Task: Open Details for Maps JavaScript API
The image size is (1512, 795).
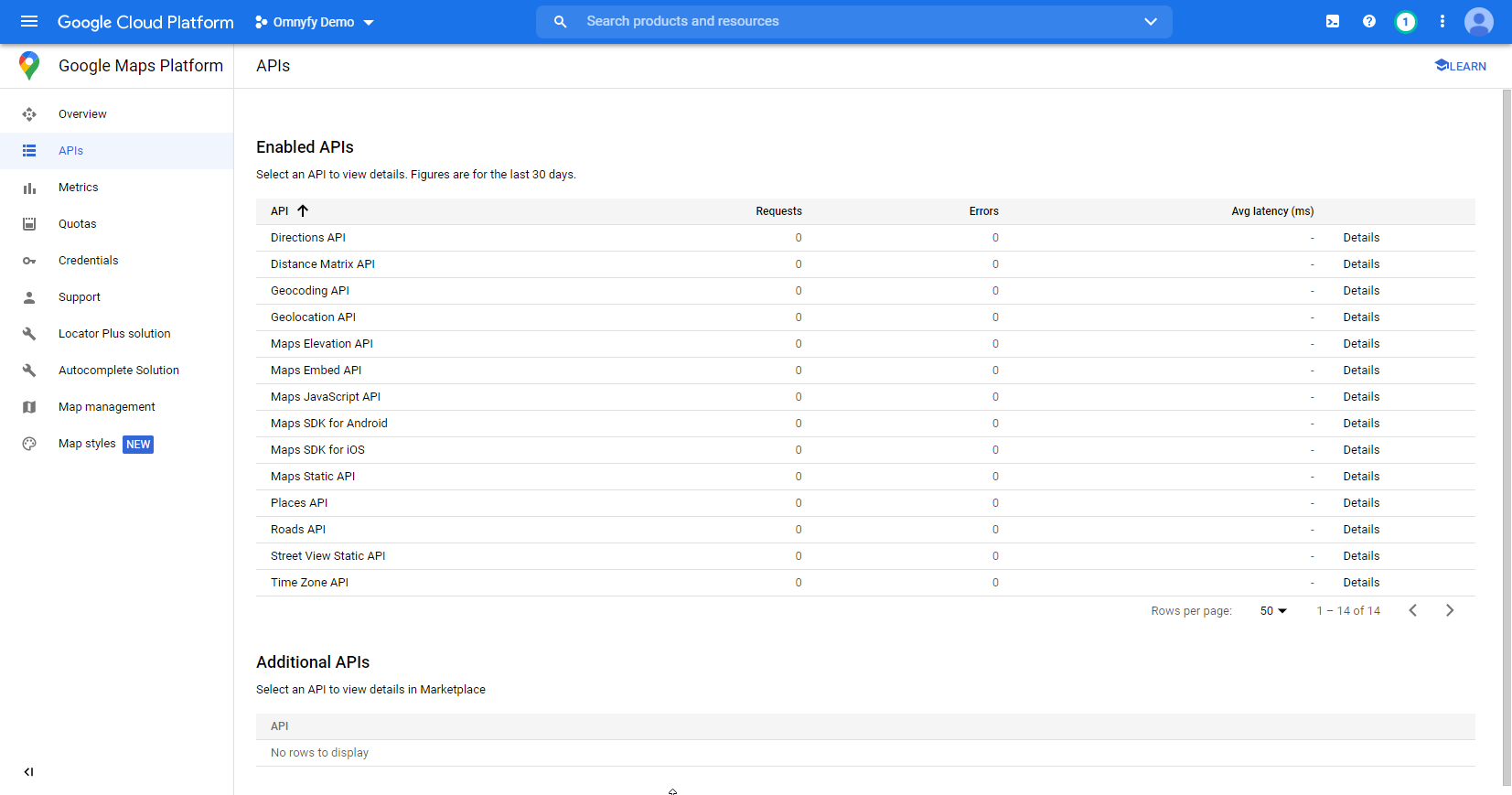Action: click(x=1361, y=397)
